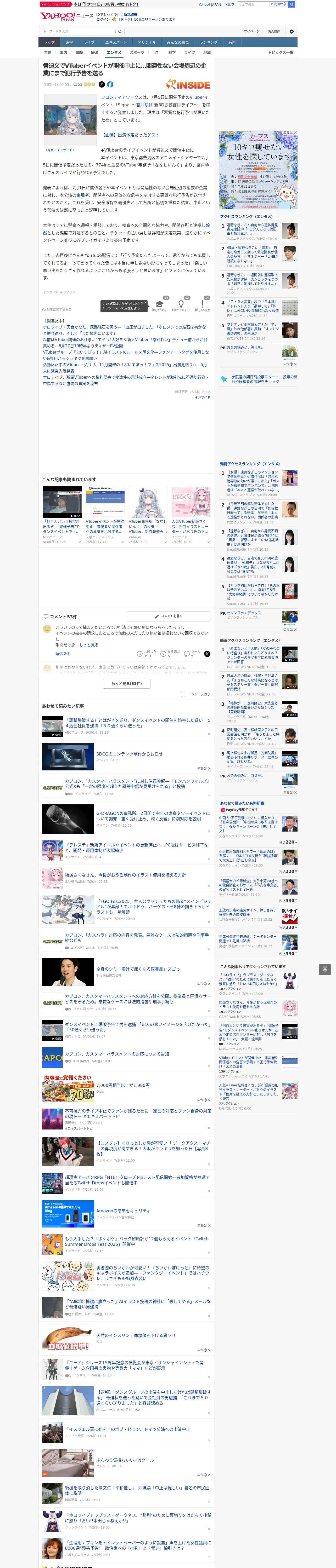Open the トップ navigation tab
The image size is (336, 1568).
click(x=49, y=43)
